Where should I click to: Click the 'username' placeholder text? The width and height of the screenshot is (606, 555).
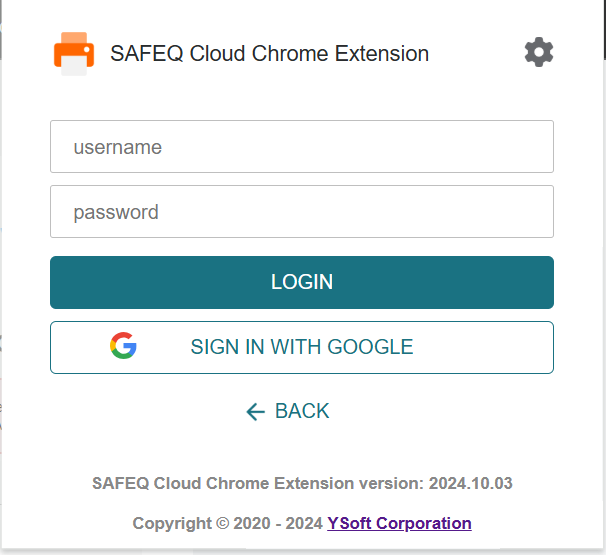117,147
